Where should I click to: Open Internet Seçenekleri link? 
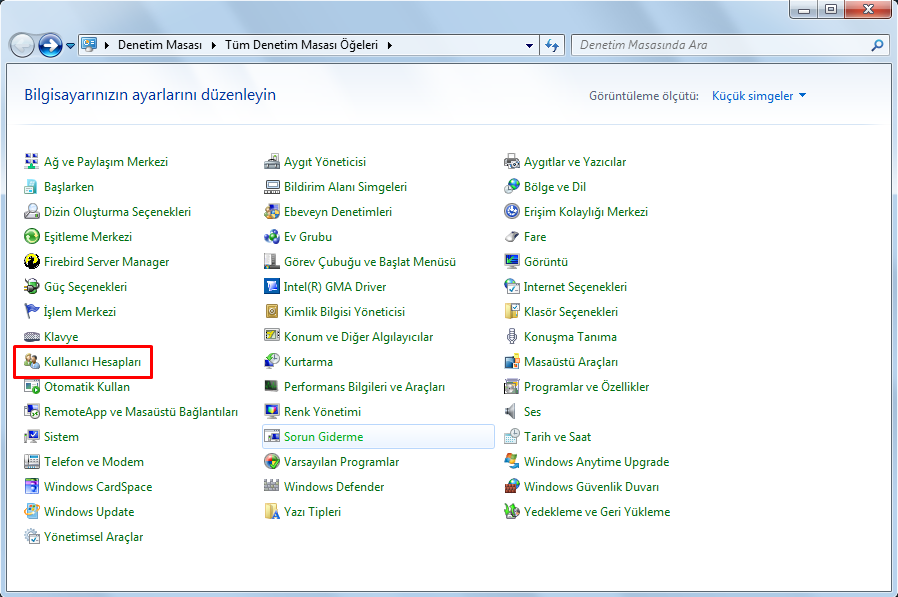point(575,287)
